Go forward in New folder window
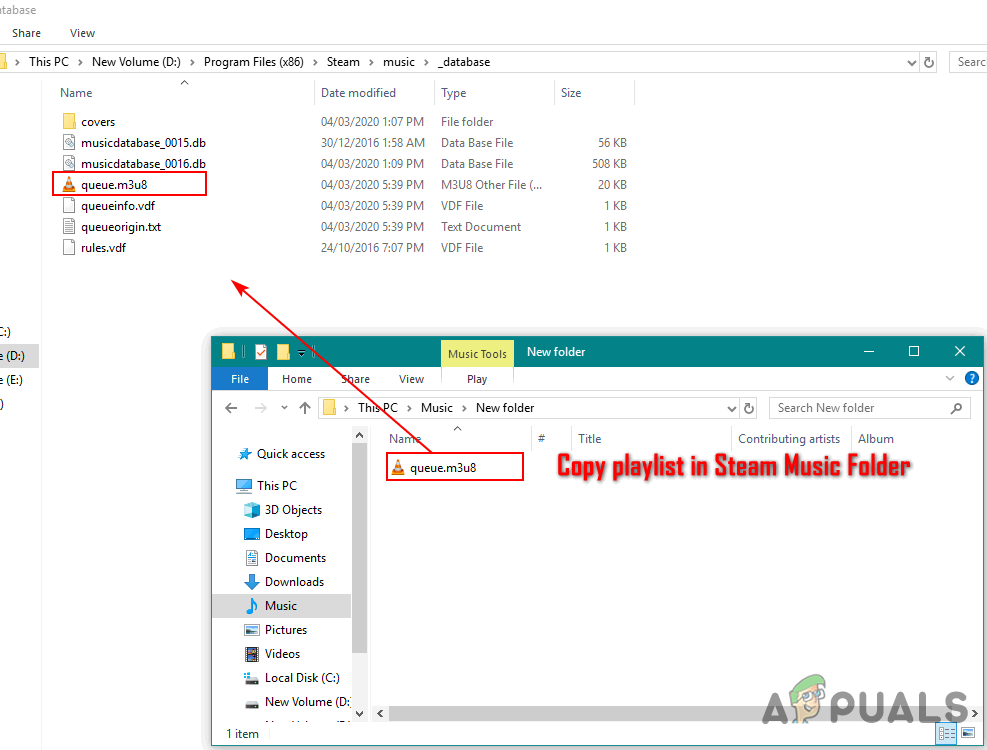The height and width of the screenshot is (750, 987). [260, 408]
